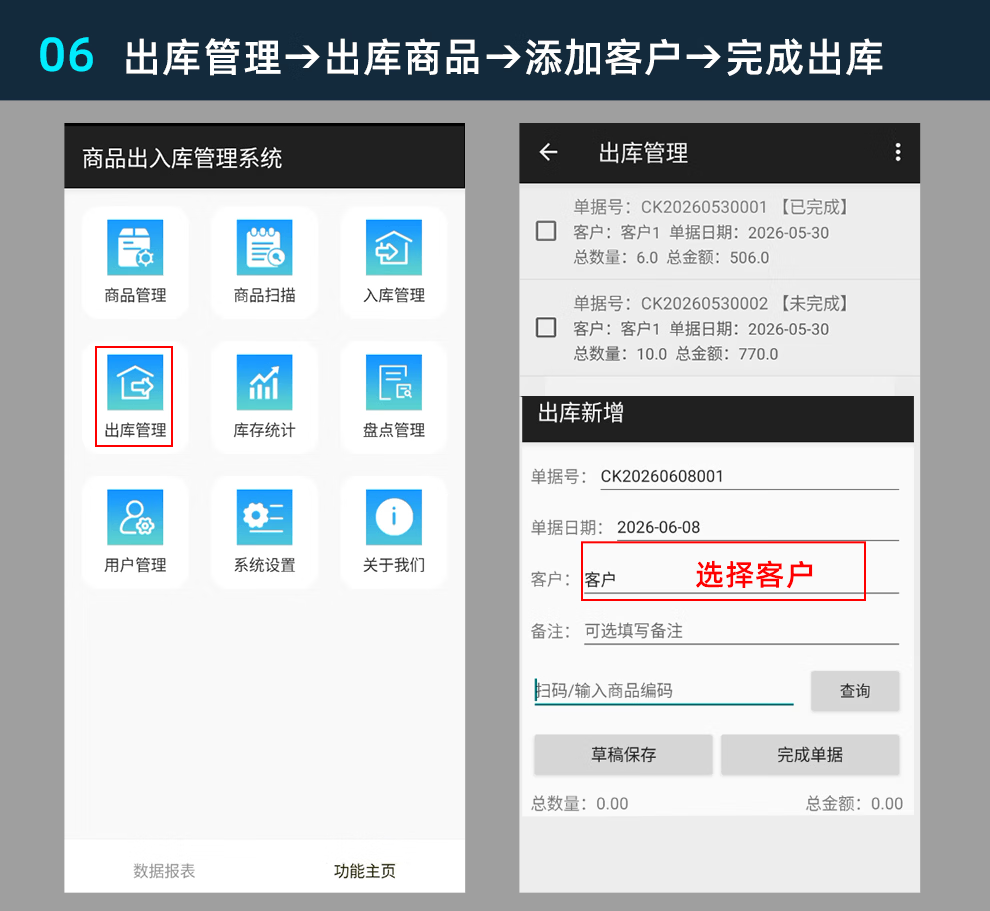
Task: Open the 出库管理 icon
Action: pos(135,383)
